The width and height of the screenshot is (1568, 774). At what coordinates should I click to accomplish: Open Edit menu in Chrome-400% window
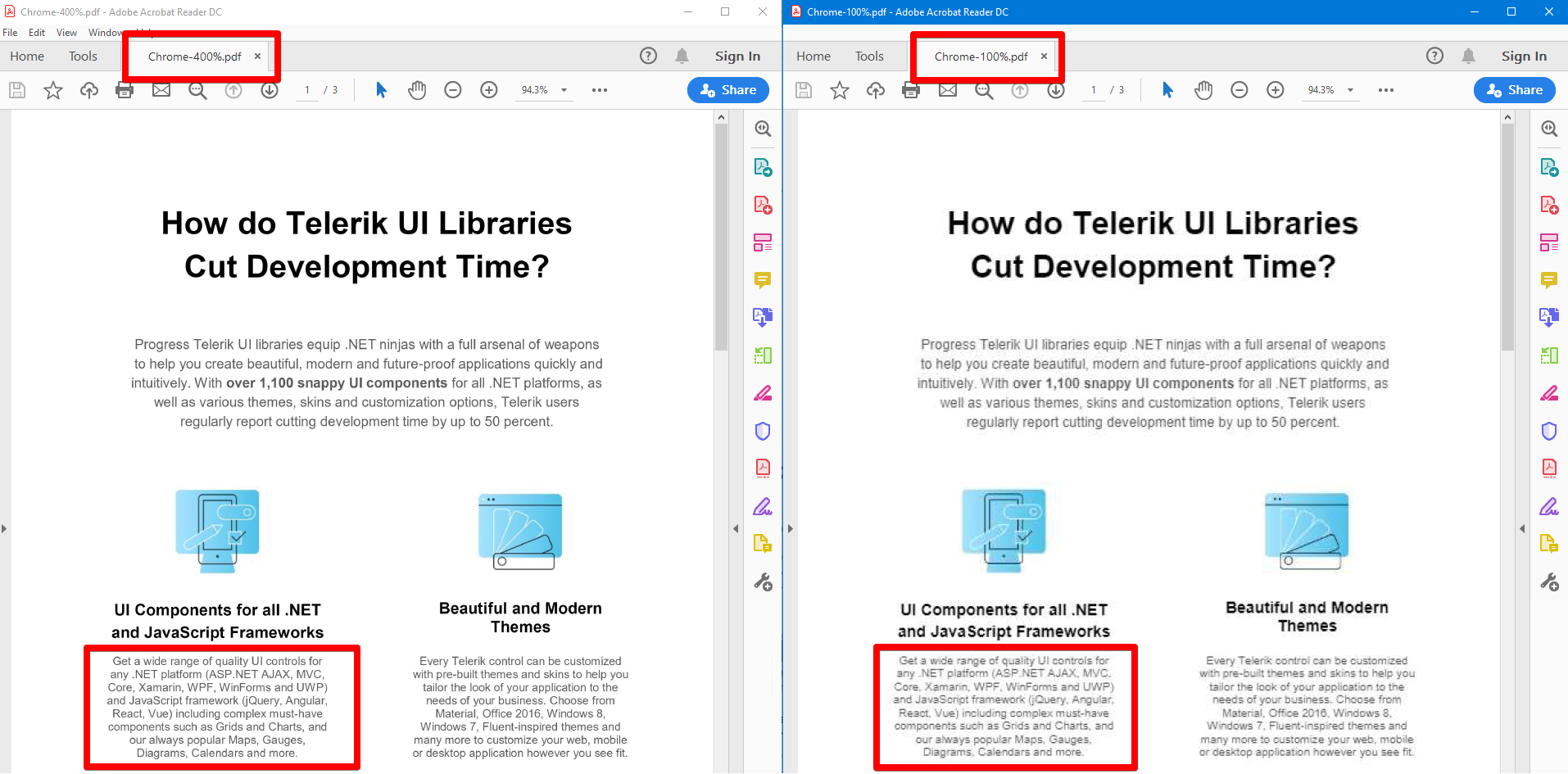37,33
